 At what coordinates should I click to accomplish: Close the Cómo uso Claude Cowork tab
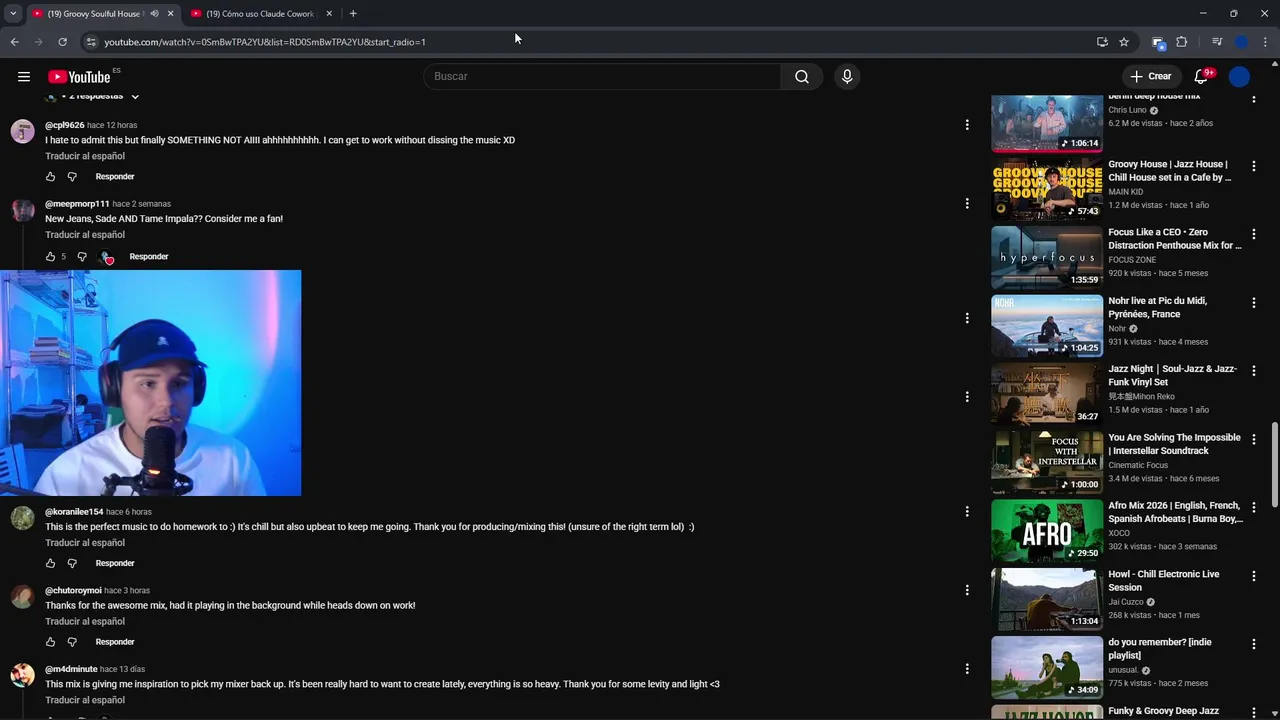tap(329, 14)
